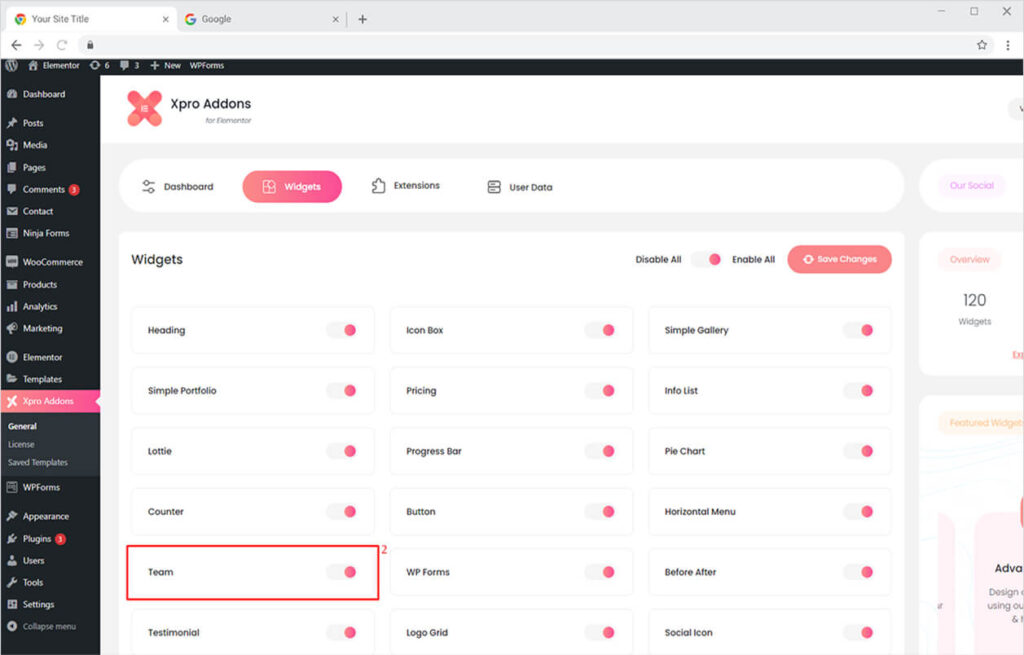
Task: Click the comments bubble icon in admin bar
Action: pos(124,65)
